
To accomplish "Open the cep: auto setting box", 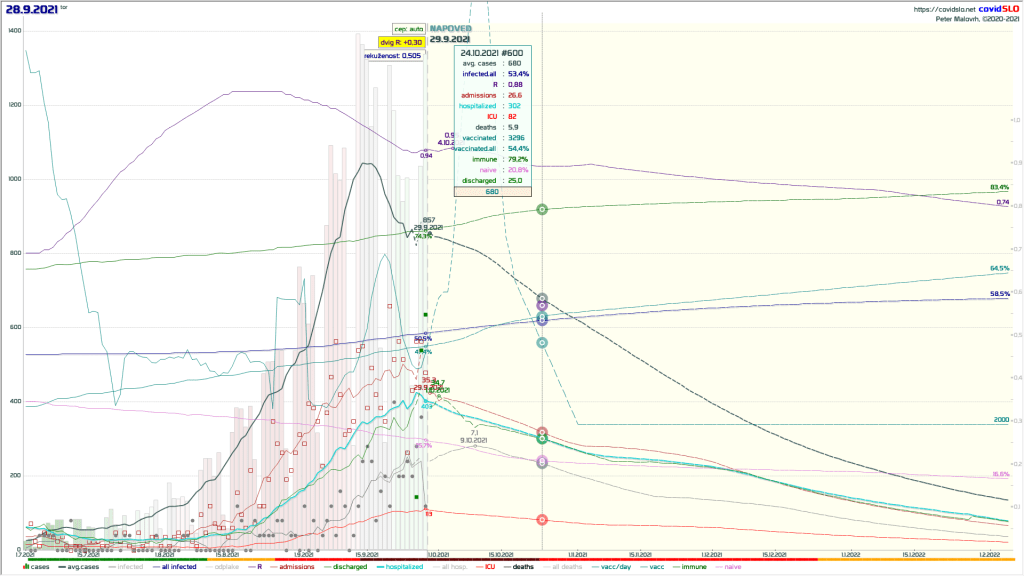I will pyautogui.click(x=409, y=30).
